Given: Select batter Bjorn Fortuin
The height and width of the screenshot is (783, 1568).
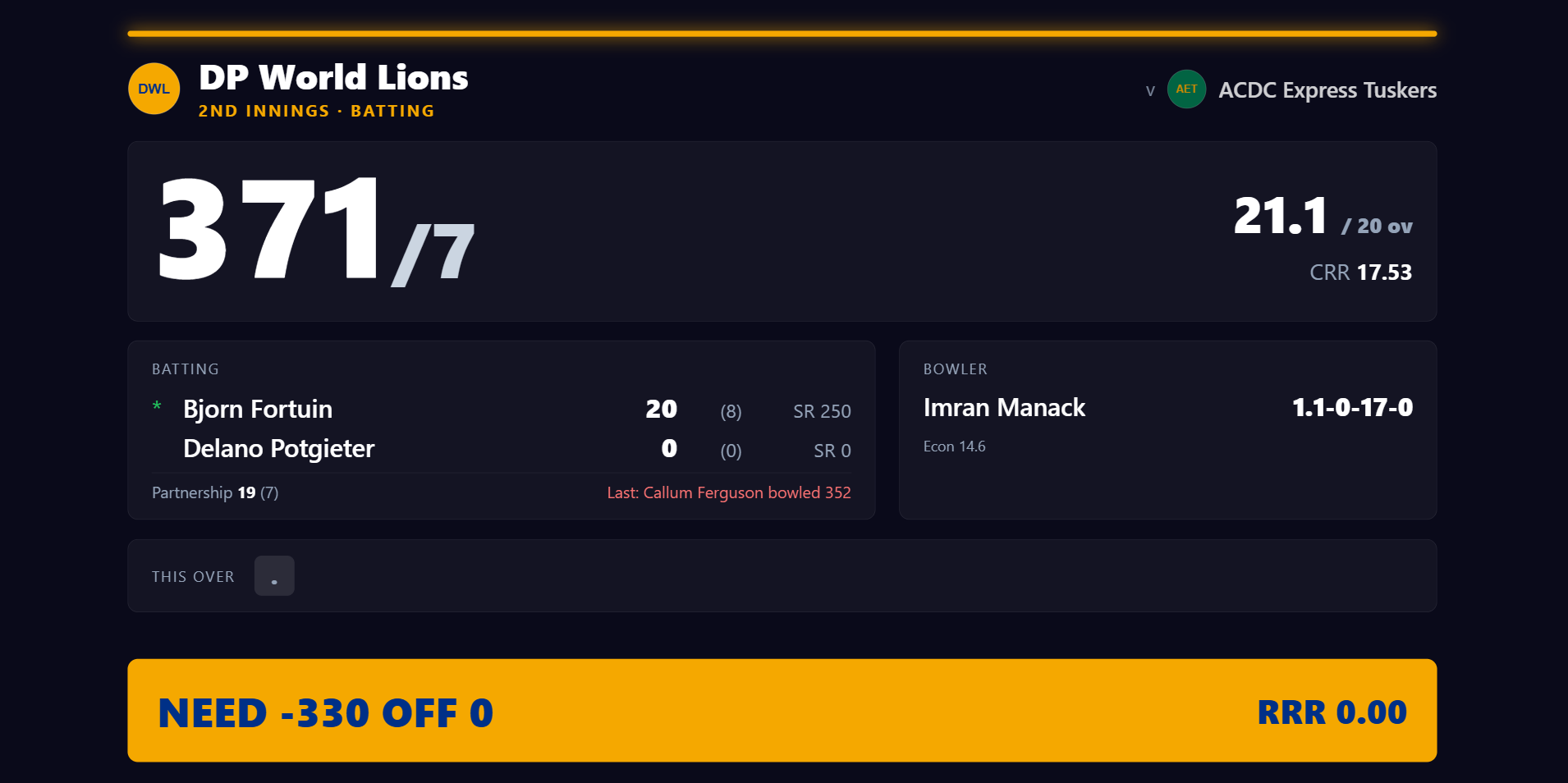Looking at the screenshot, I should pos(258,409).
